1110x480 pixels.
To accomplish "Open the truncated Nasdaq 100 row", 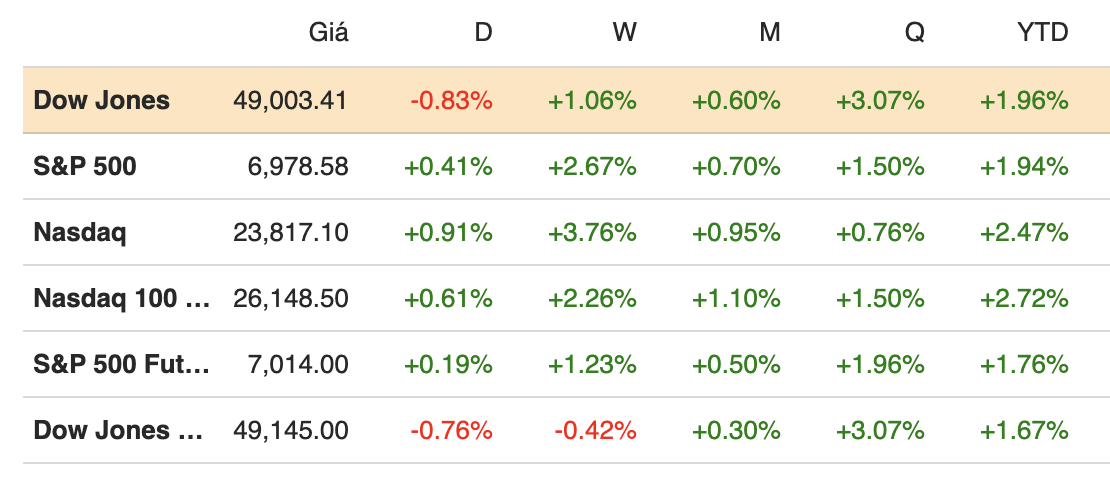I will (x=122, y=298).
